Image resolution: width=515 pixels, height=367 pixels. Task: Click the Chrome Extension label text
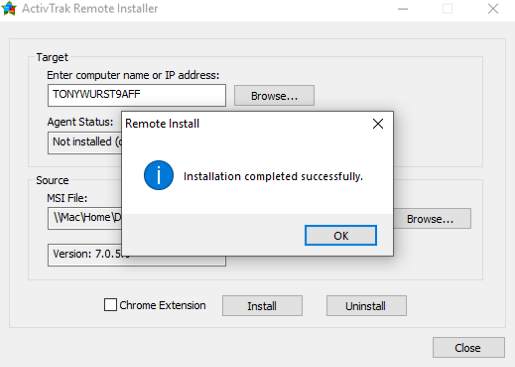click(162, 305)
